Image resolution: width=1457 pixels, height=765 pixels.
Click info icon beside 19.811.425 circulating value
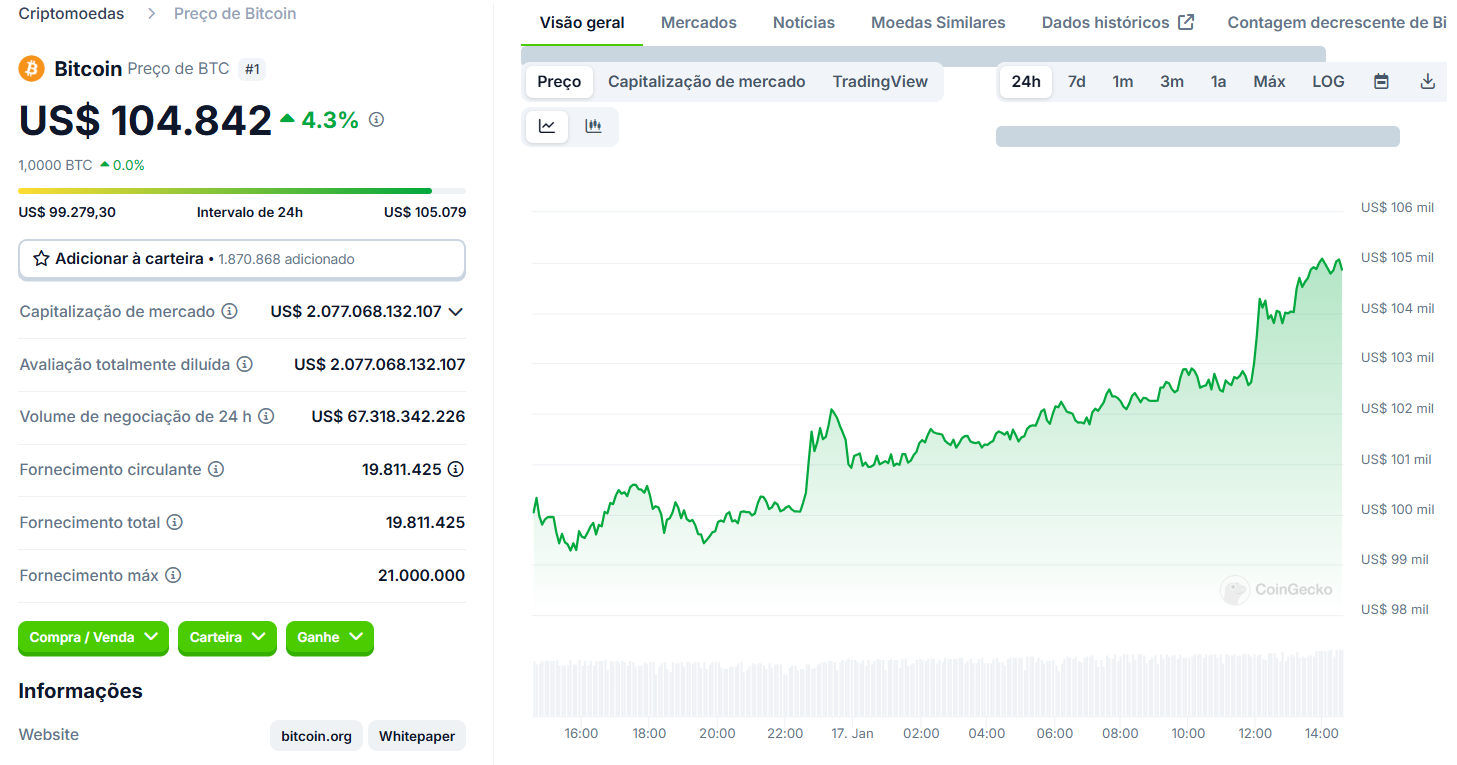click(x=456, y=469)
